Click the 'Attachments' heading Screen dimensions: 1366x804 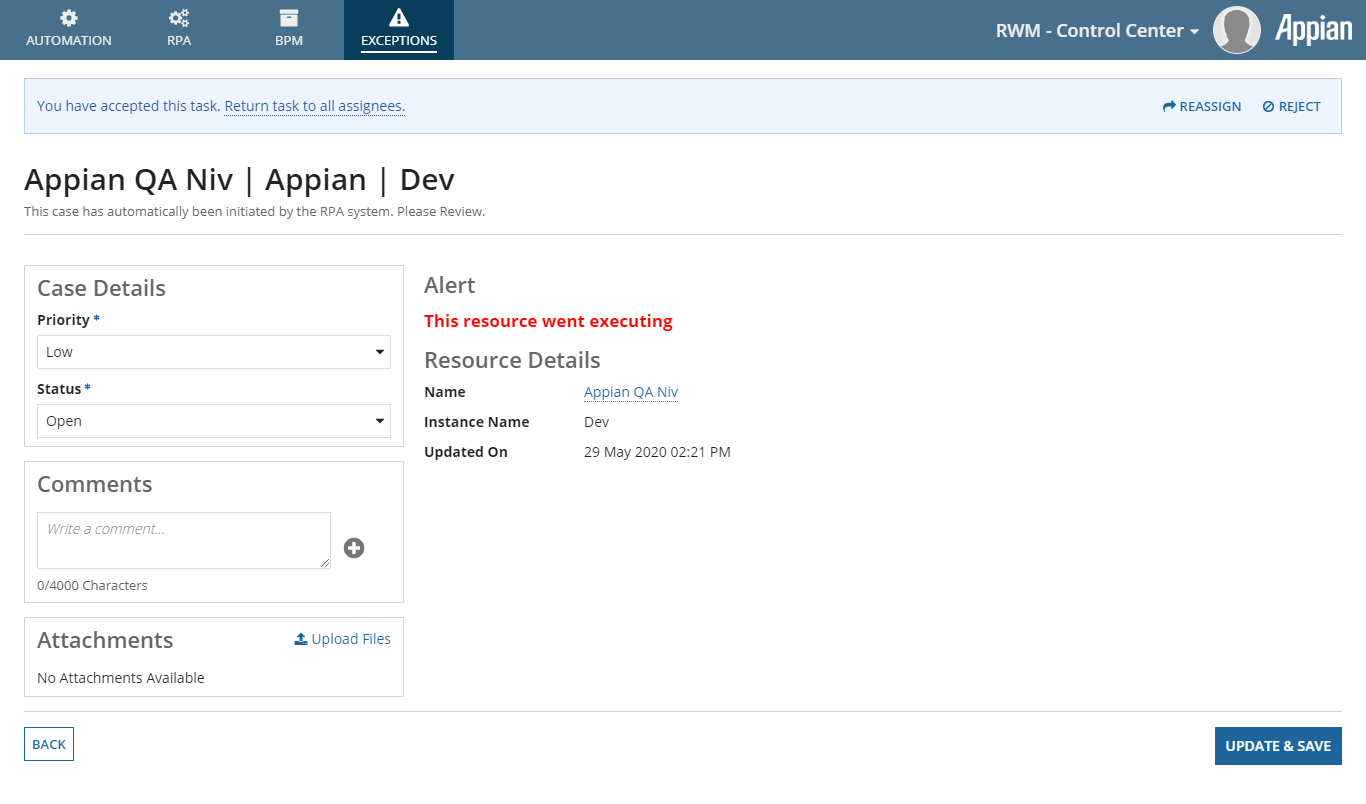(x=105, y=640)
